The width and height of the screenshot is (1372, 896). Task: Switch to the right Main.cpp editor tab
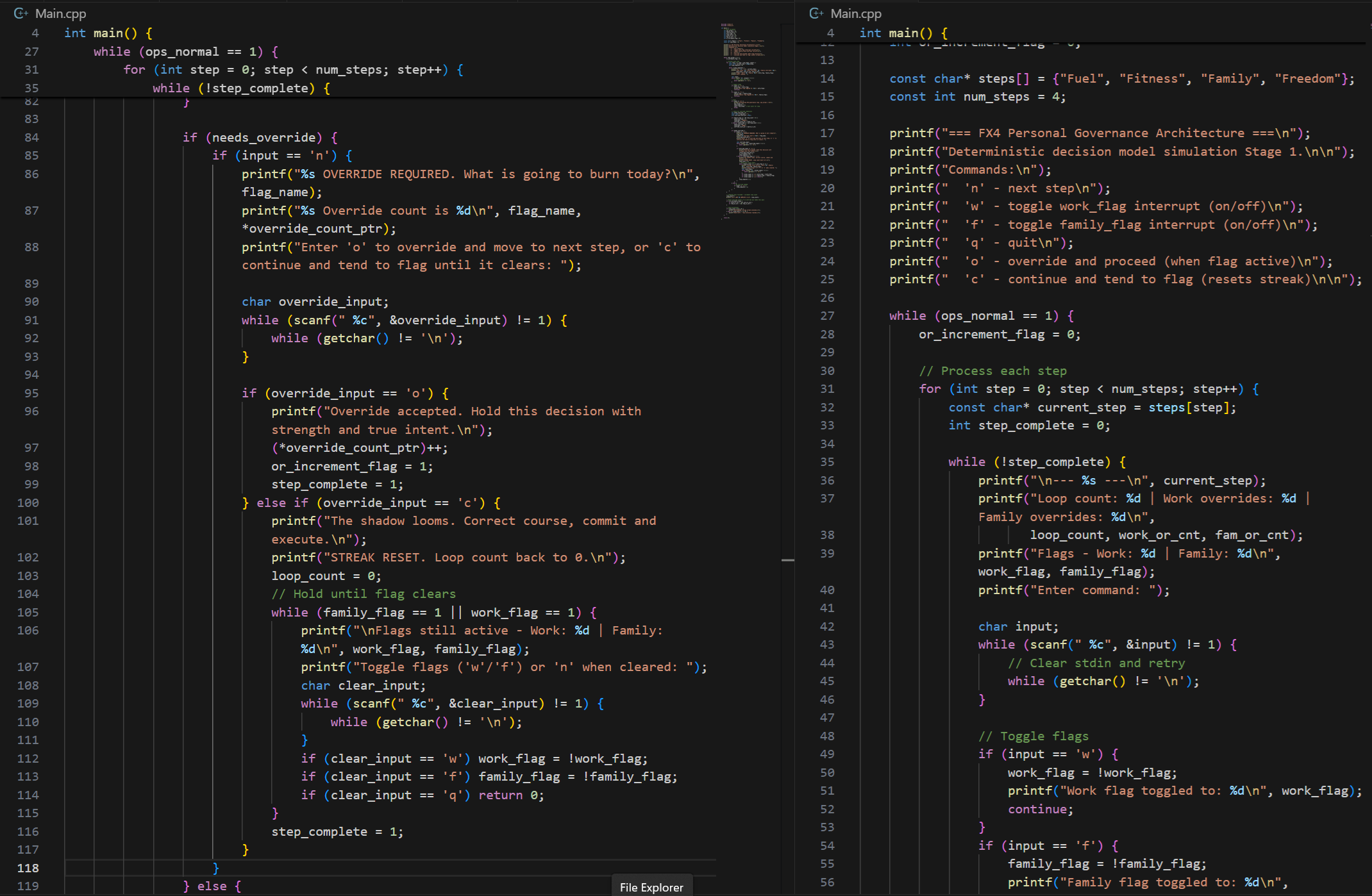click(x=856, y=13)
